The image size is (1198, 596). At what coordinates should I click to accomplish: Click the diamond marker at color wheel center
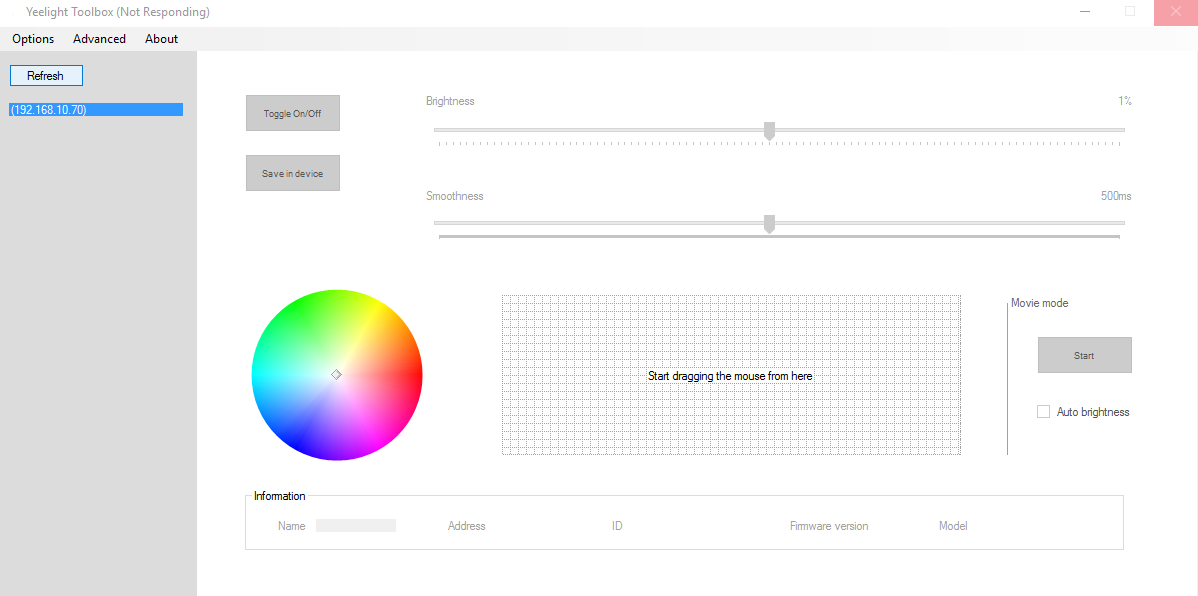click(x=337, y=374)
